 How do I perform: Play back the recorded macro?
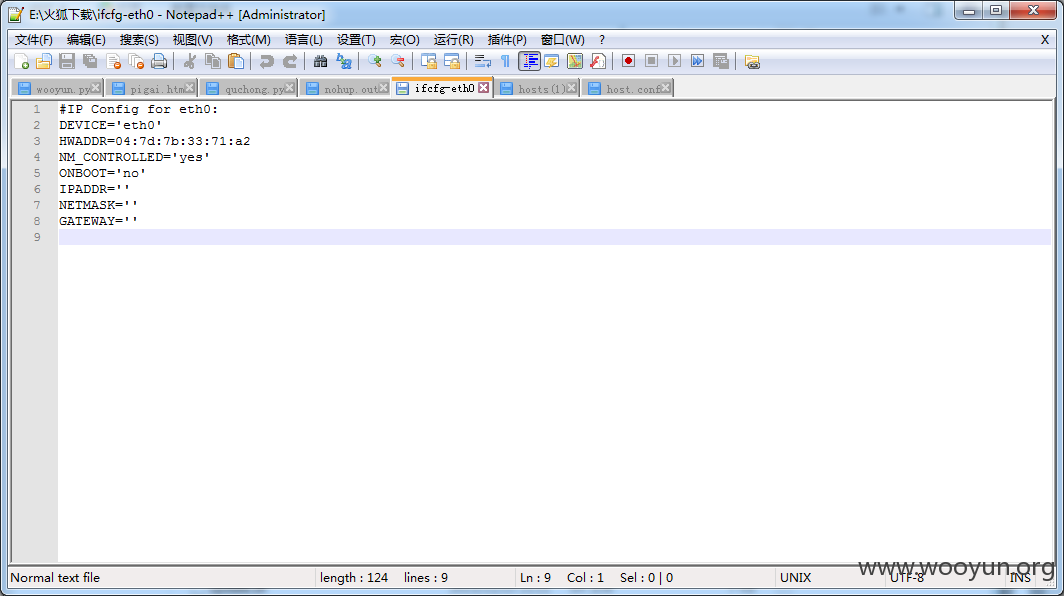[674, 61]
